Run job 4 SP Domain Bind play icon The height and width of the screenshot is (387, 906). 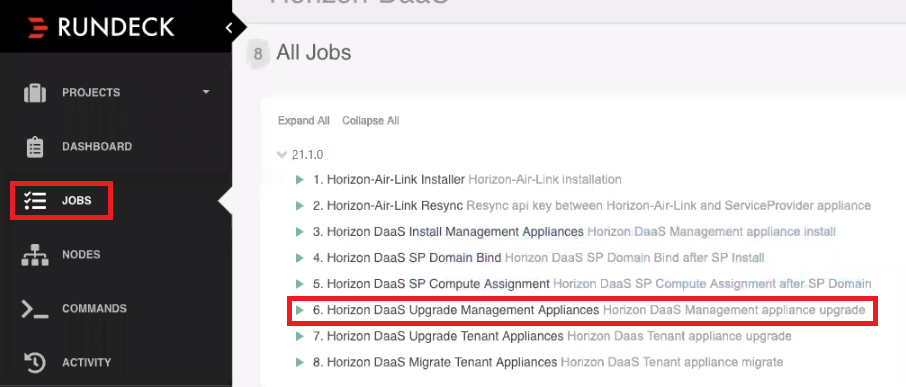click(x=299, y=258)
